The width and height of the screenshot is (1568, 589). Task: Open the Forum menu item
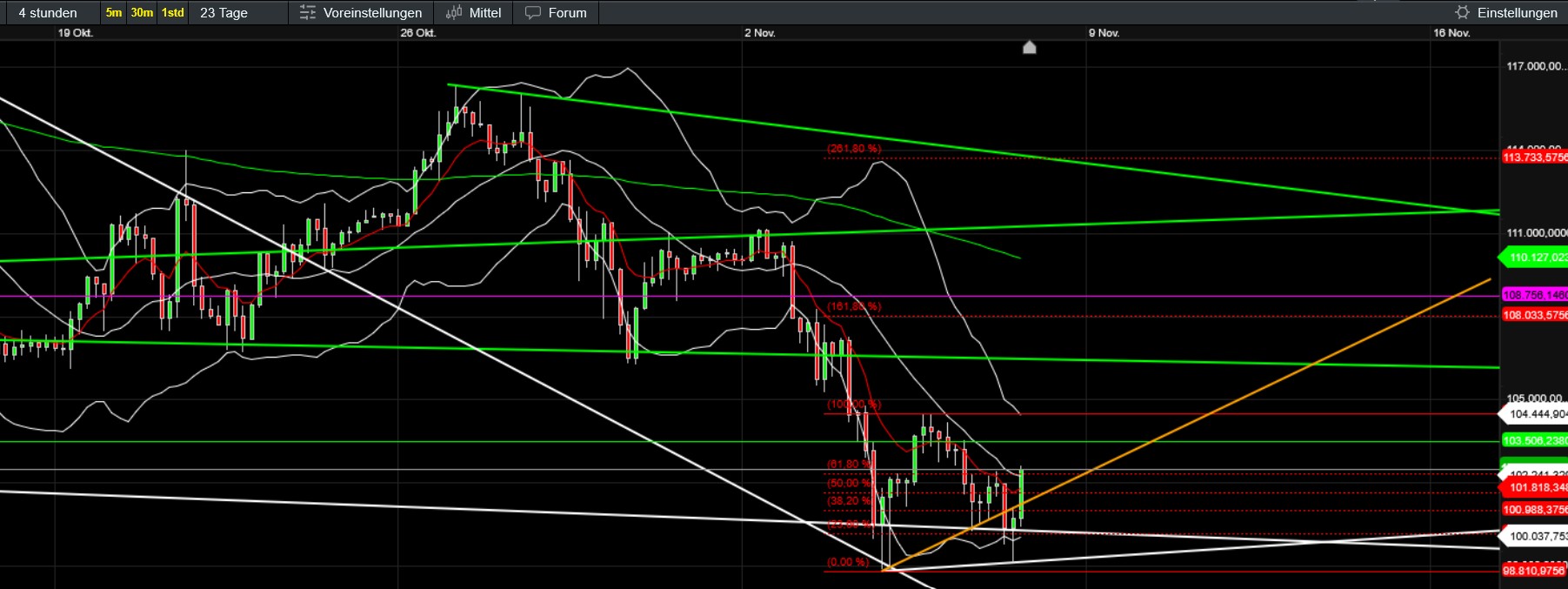point(567,13)
